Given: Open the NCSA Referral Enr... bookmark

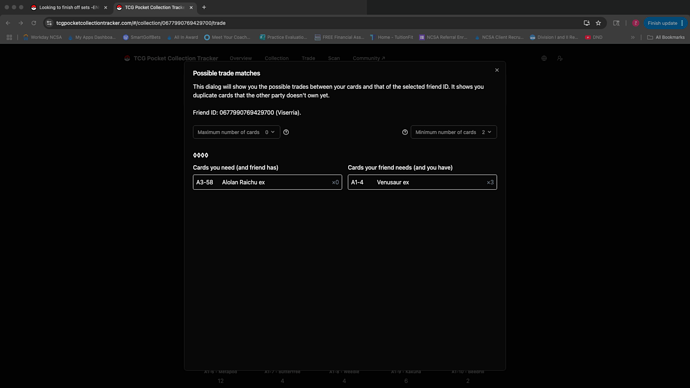Looking at the screenshot, I should coord(443,37).
